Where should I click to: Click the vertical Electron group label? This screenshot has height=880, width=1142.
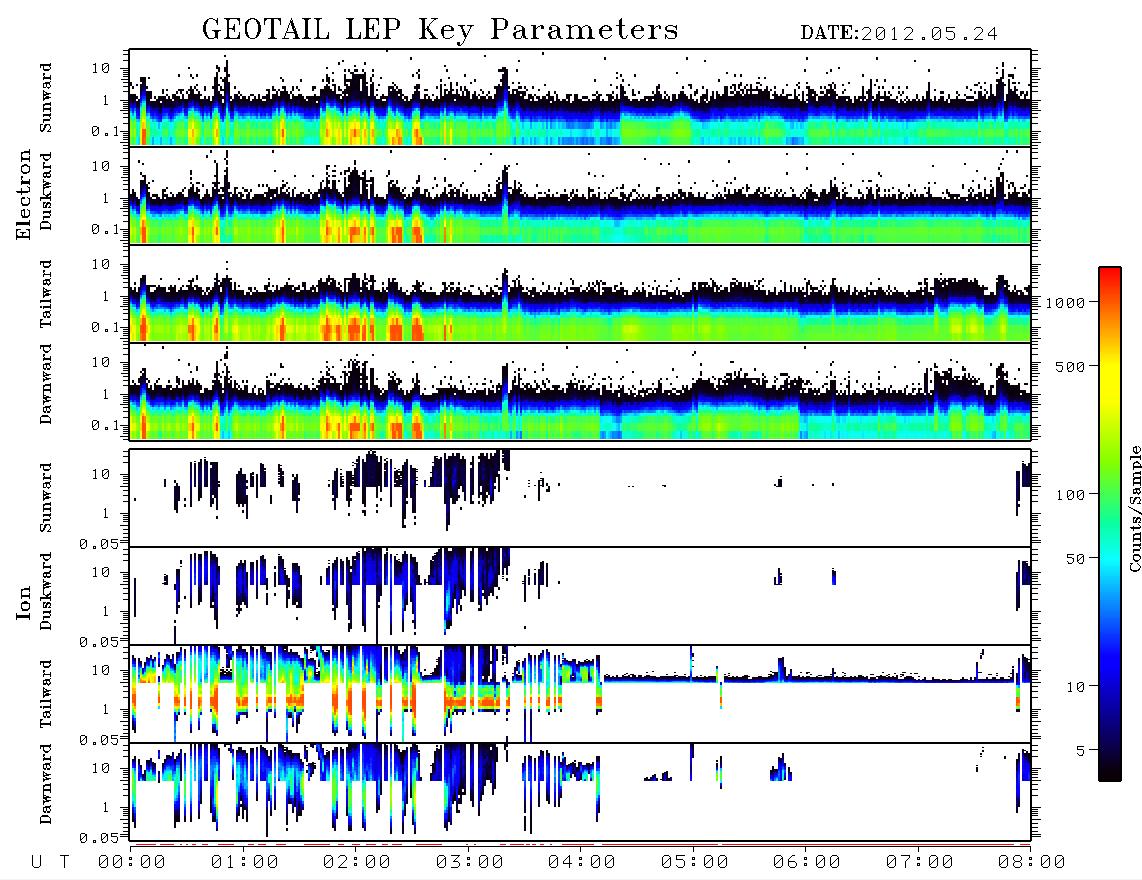point(23,195)
